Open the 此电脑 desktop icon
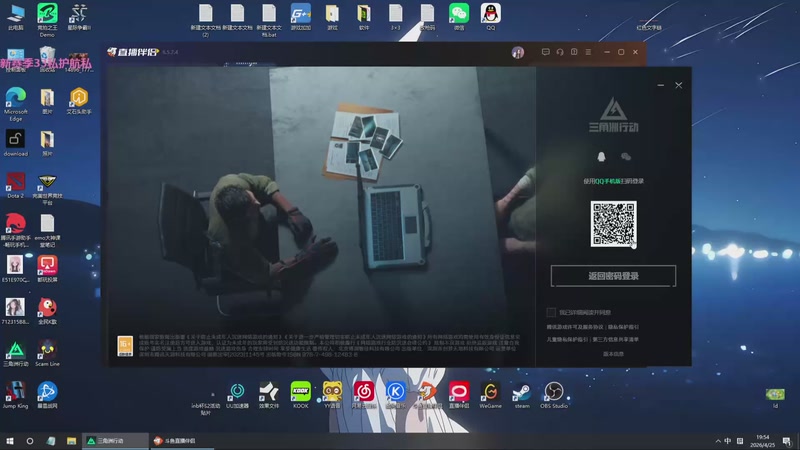This screenshot has height=450, width=800. [x=15, y=17]
